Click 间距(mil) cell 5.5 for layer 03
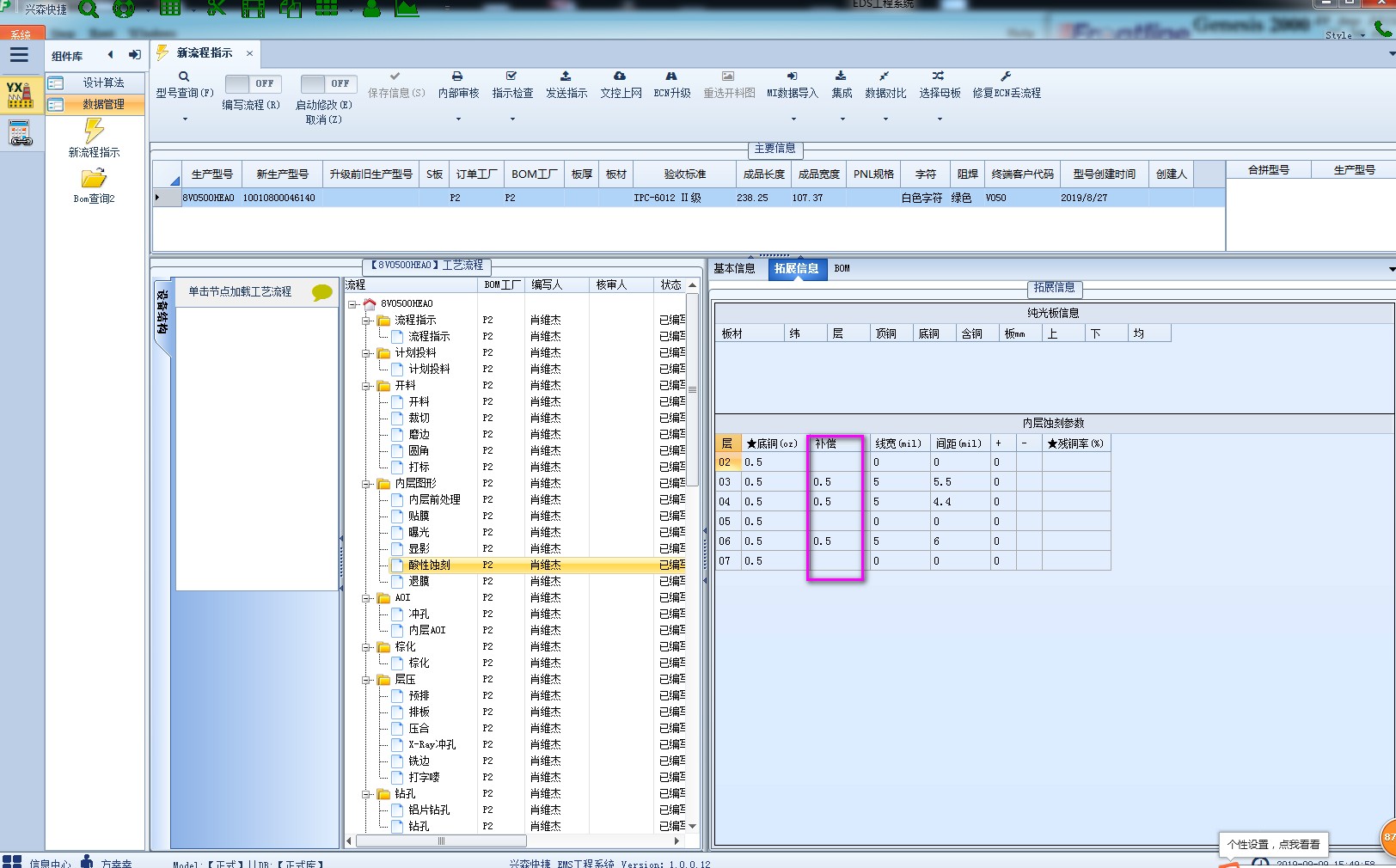Image resolution: width=1396 pixels, height=868 pixels. (x=960, y=482)
